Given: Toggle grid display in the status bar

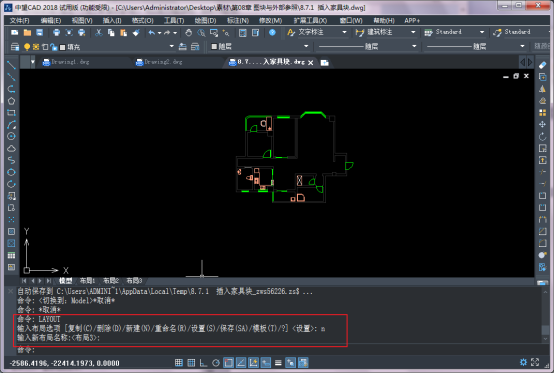Looking at the screenshot, I should [x=191, y=363].
